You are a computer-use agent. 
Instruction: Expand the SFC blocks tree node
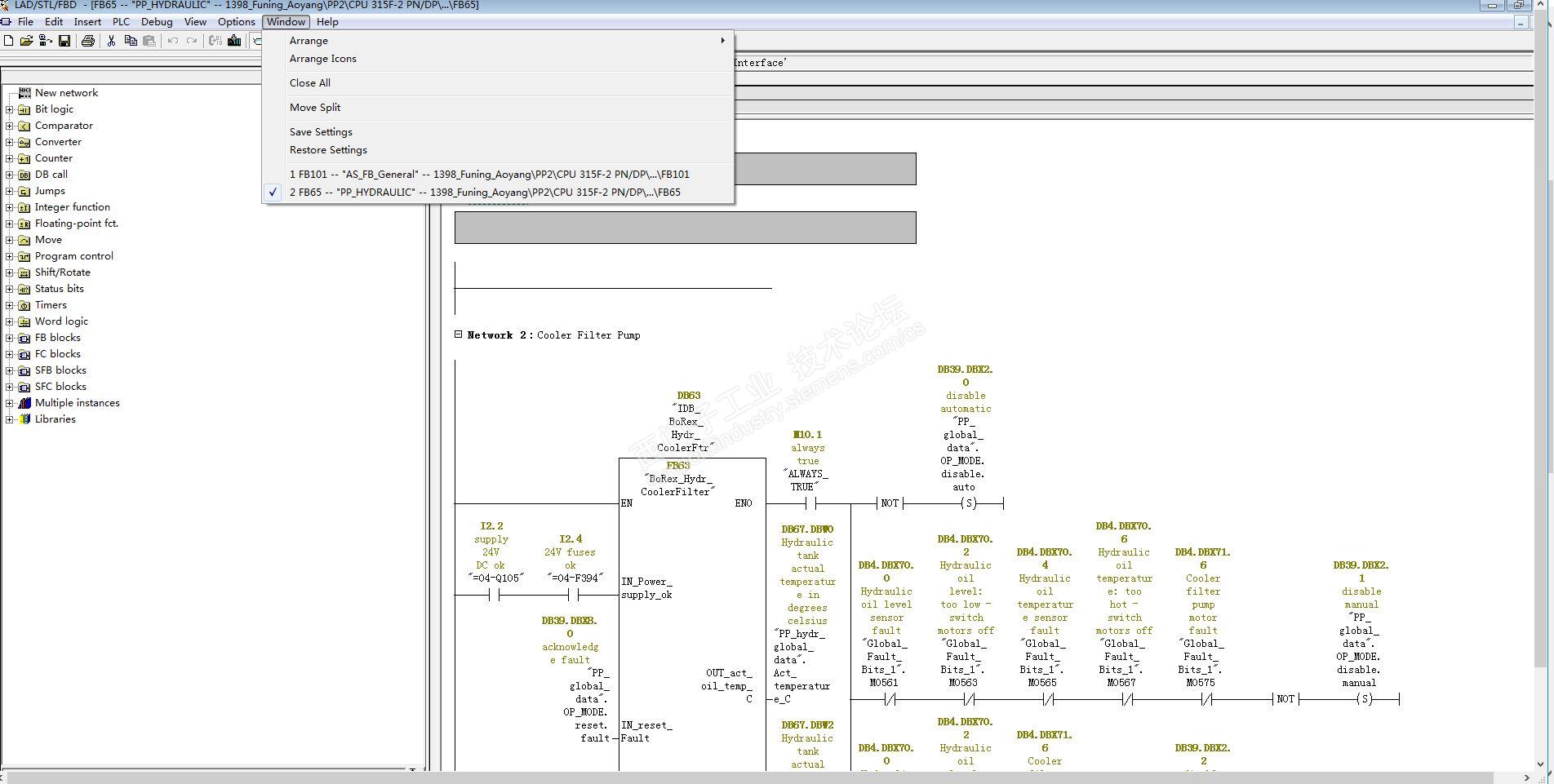coord(9,387)
